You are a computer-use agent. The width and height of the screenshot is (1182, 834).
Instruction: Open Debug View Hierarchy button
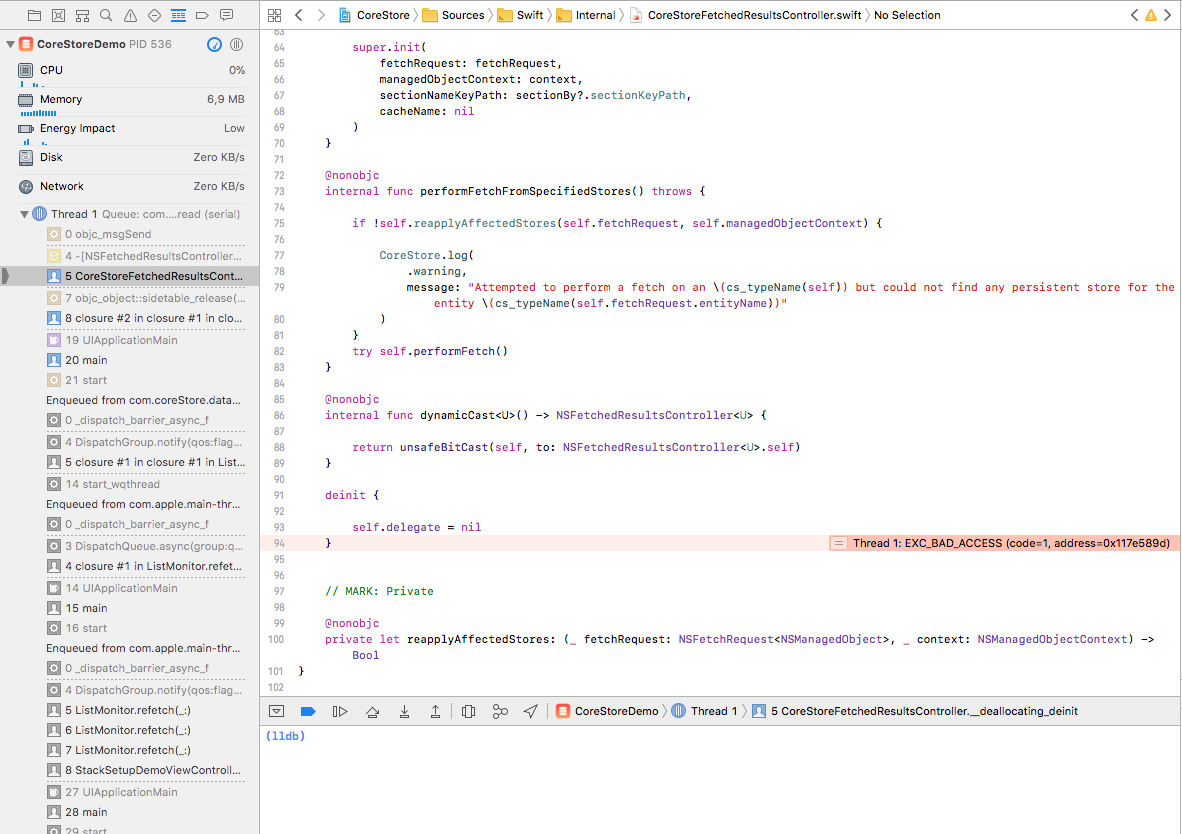468,711
